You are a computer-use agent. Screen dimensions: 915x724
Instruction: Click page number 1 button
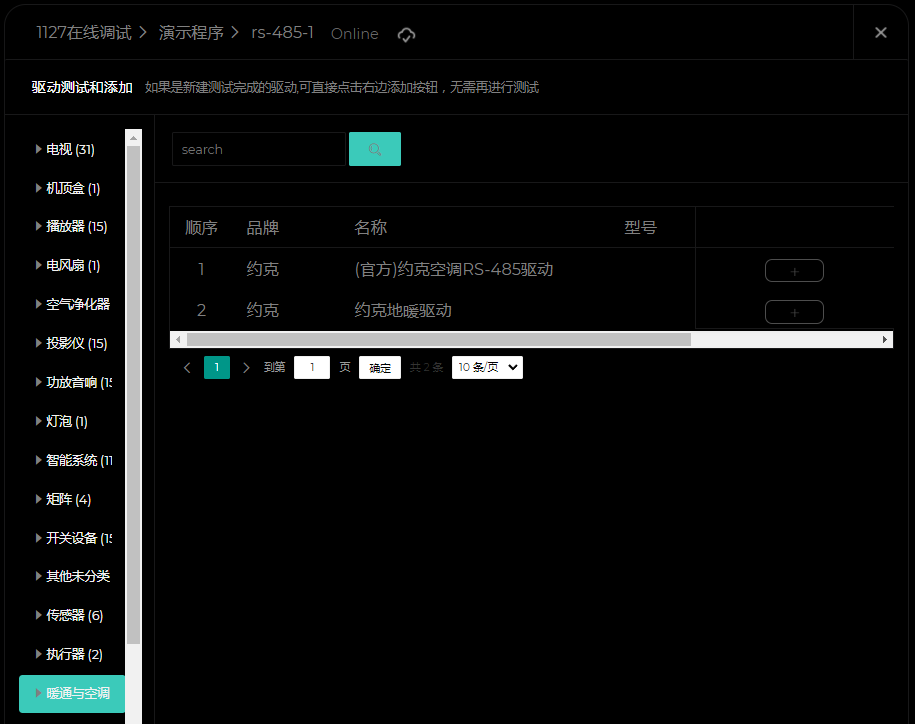[217, 368]
